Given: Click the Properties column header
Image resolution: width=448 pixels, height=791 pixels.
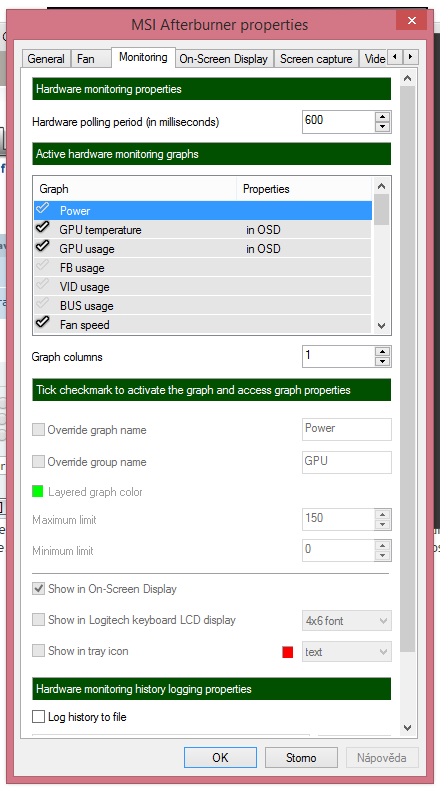Looking at the screenshot, I should tap(304, 189).
